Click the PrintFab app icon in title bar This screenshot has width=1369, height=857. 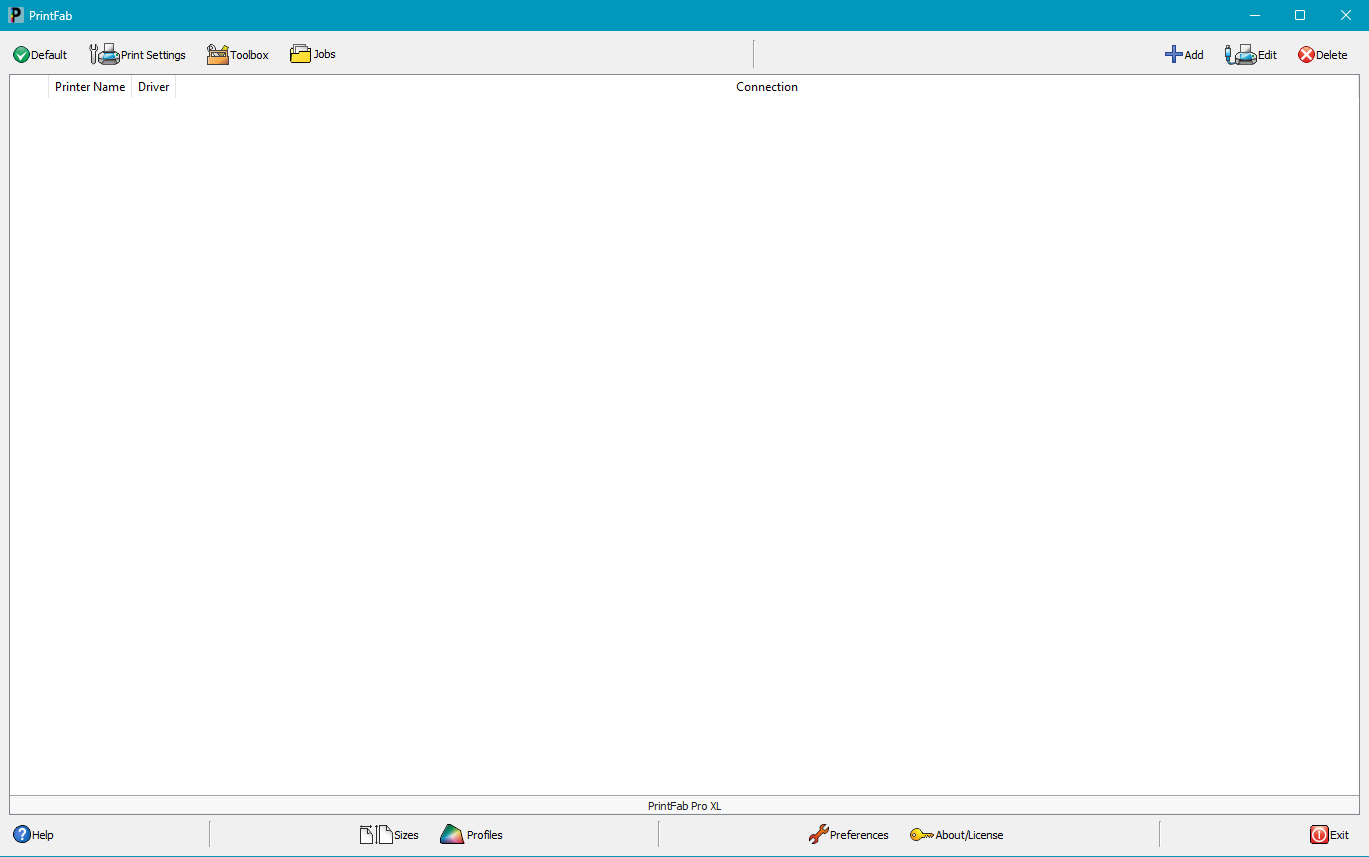tap(15, 15)
